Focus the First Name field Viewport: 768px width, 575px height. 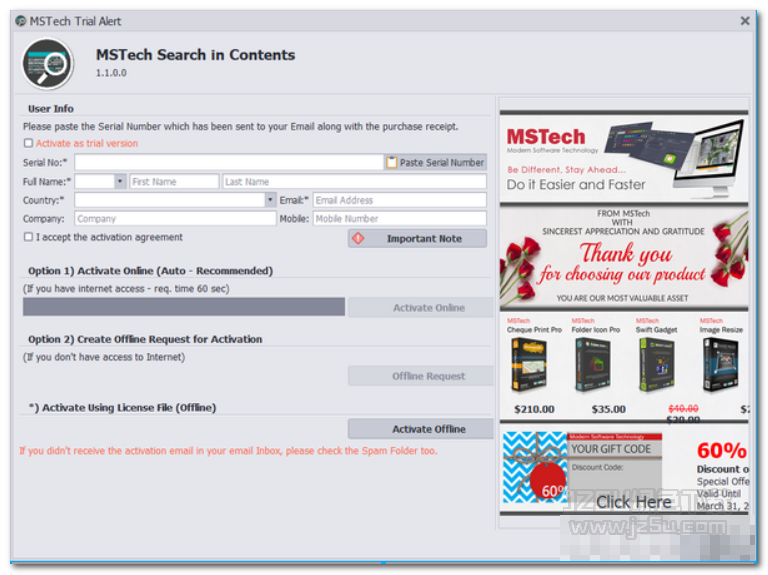tap(174, 182)
